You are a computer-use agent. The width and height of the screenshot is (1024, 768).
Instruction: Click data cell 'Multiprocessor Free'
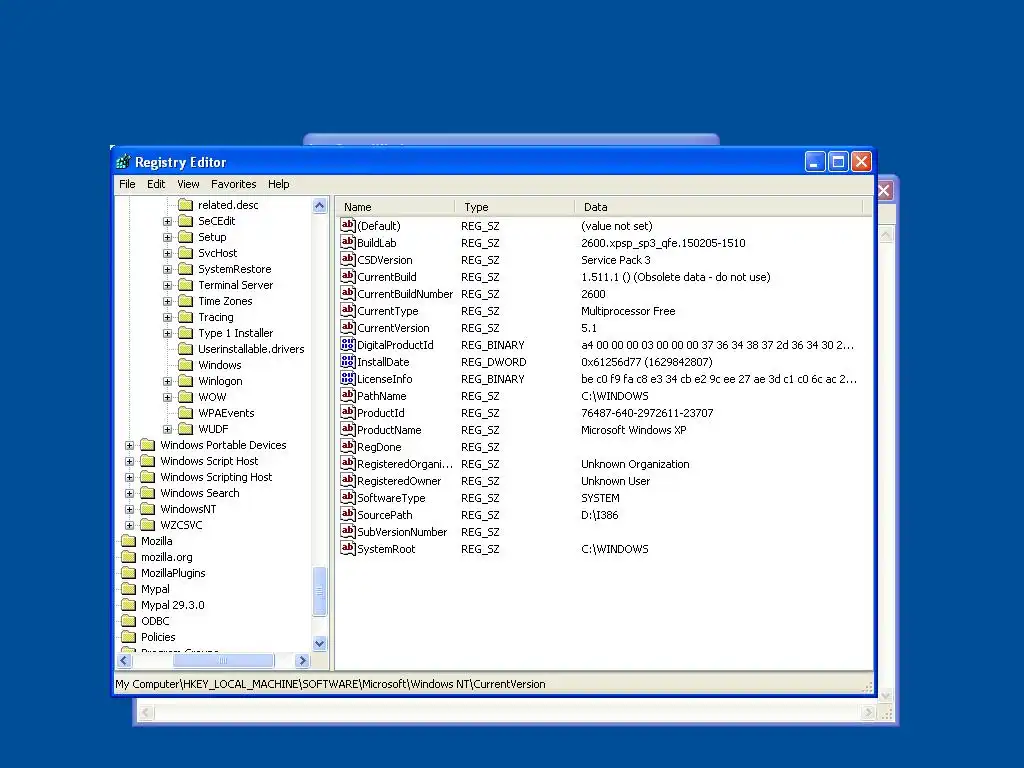pos(628,311)
